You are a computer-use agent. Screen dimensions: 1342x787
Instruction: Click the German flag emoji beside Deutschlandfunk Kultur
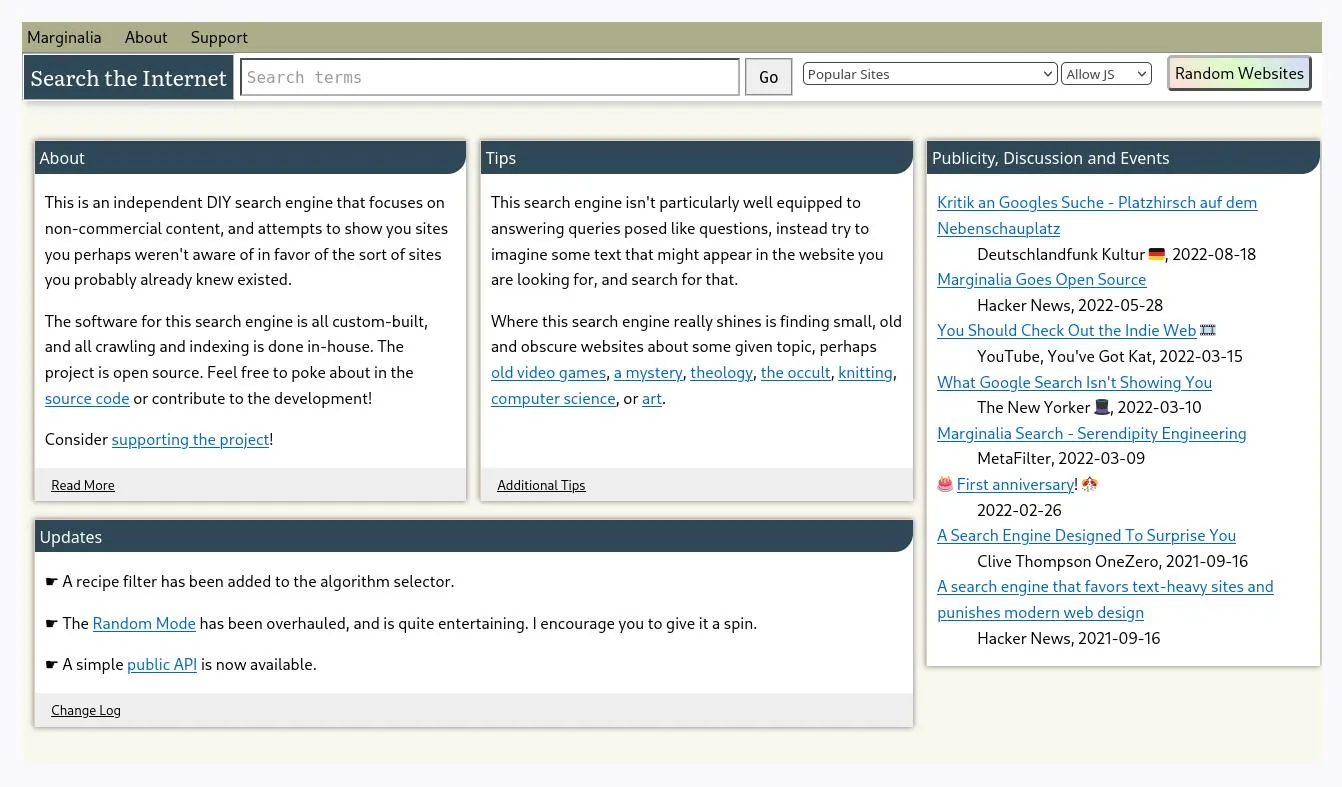point(1156,254)
